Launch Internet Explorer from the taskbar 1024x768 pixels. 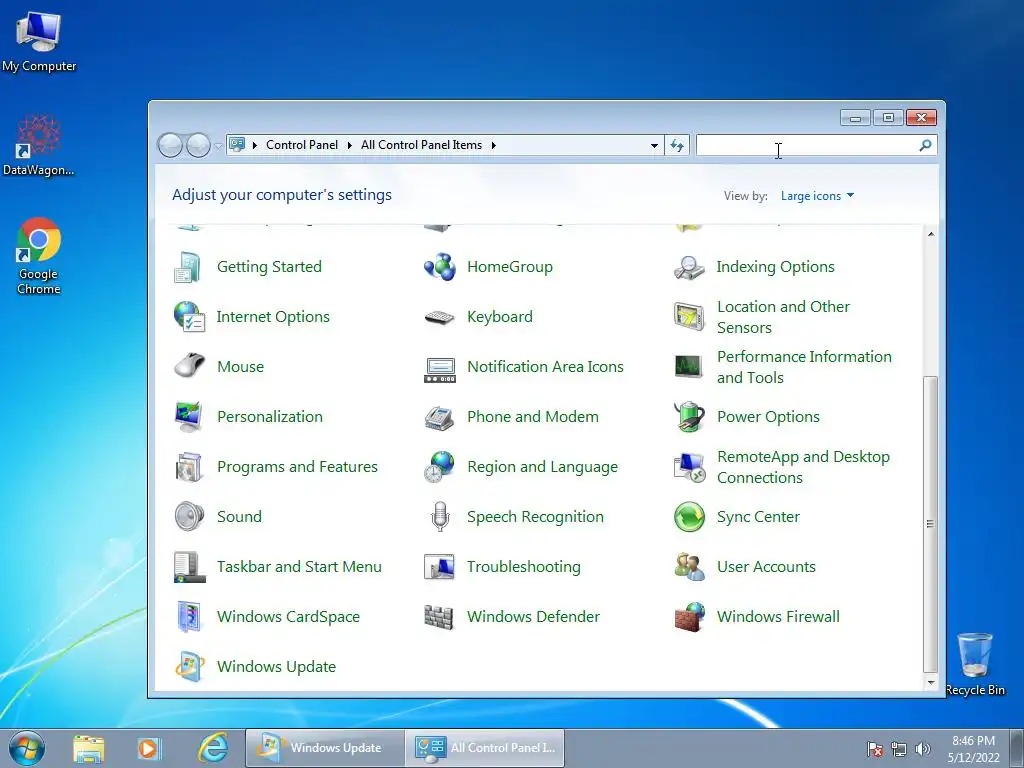[x=214, y=748]
